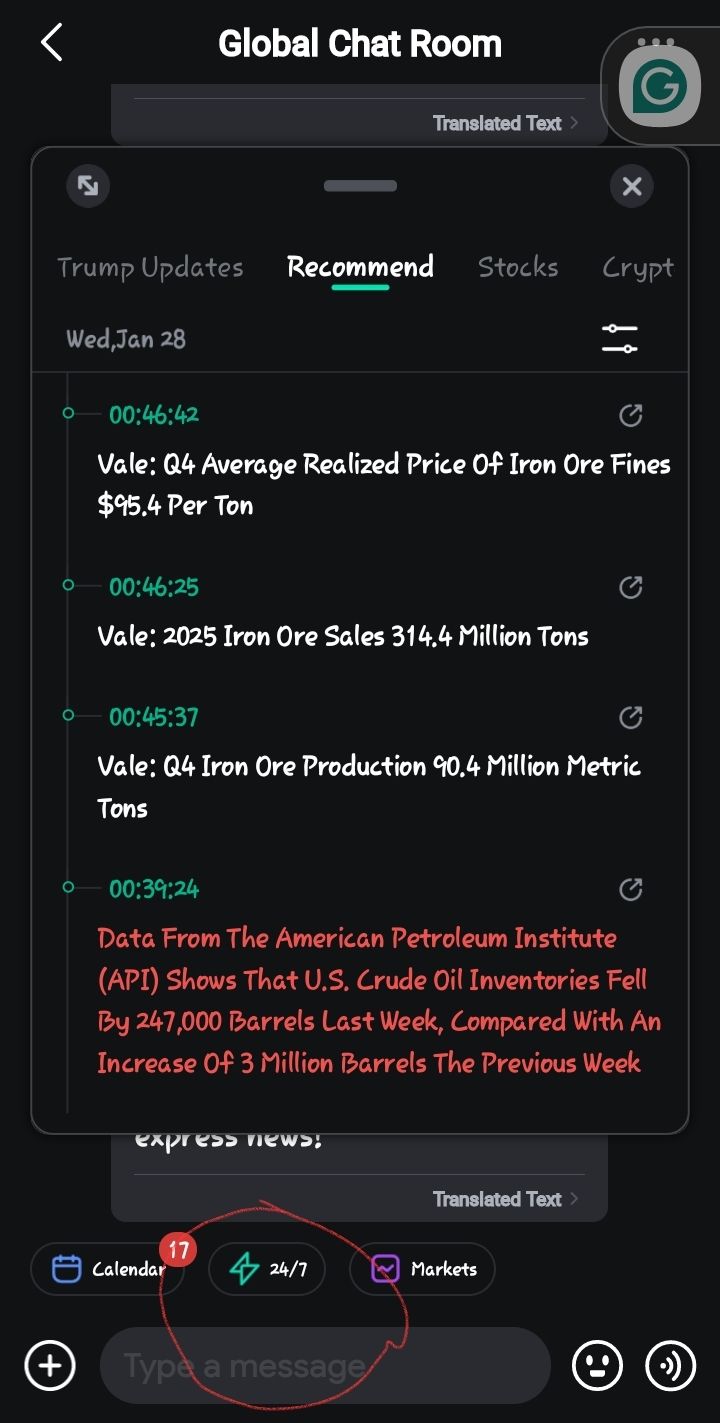This screenshot has height=1423, width=720.
Task: Open the emoji picker
Action: pyautogui.click(x=597, y=1365)
